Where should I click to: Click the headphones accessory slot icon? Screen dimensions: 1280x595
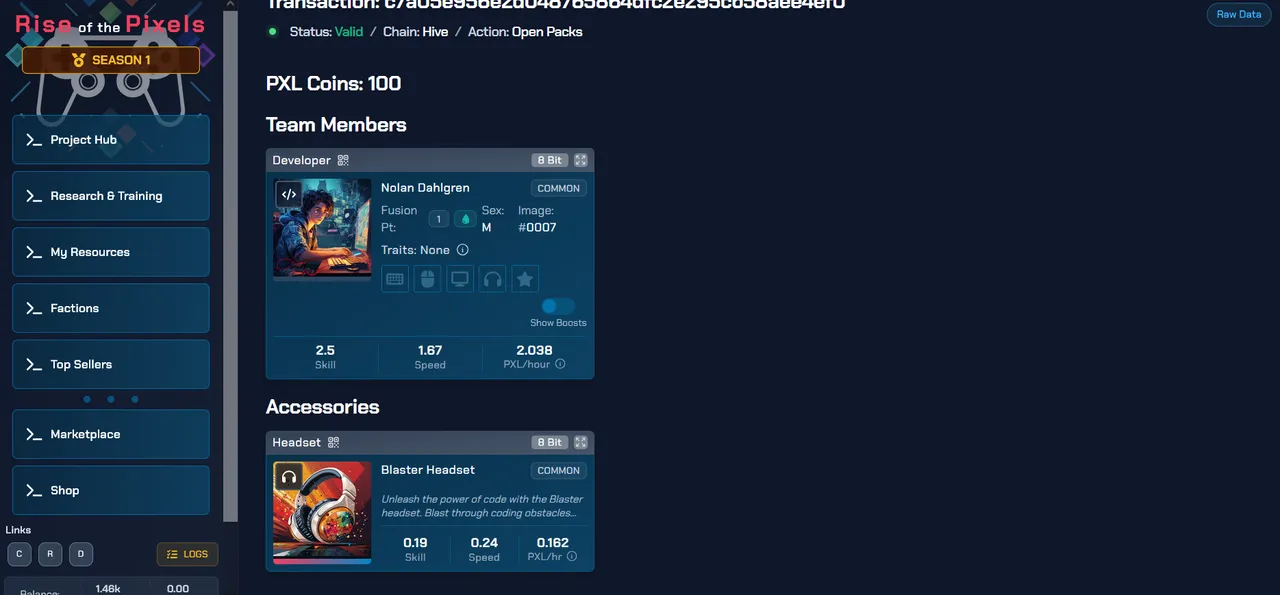coord(492,279)
